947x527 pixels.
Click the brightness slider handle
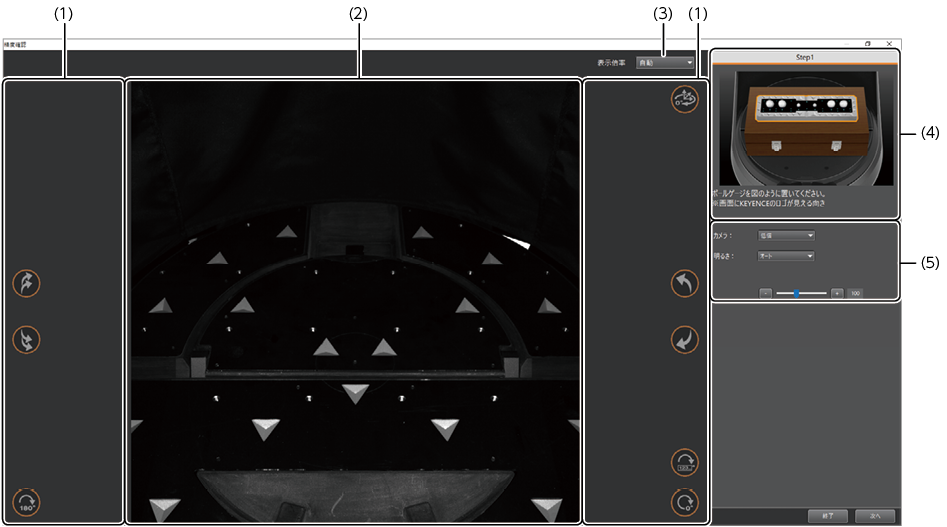coord(796,293)
